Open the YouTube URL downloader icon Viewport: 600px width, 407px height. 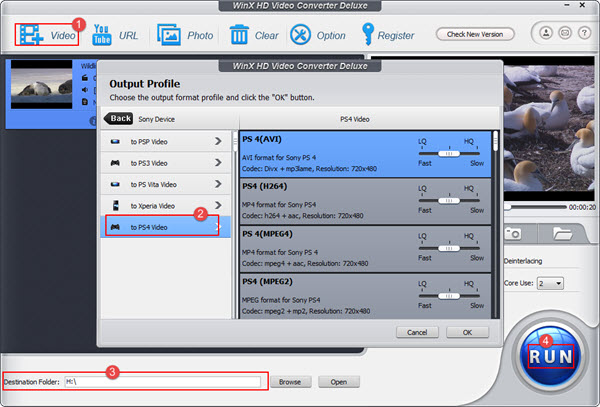tap(101, 35)
